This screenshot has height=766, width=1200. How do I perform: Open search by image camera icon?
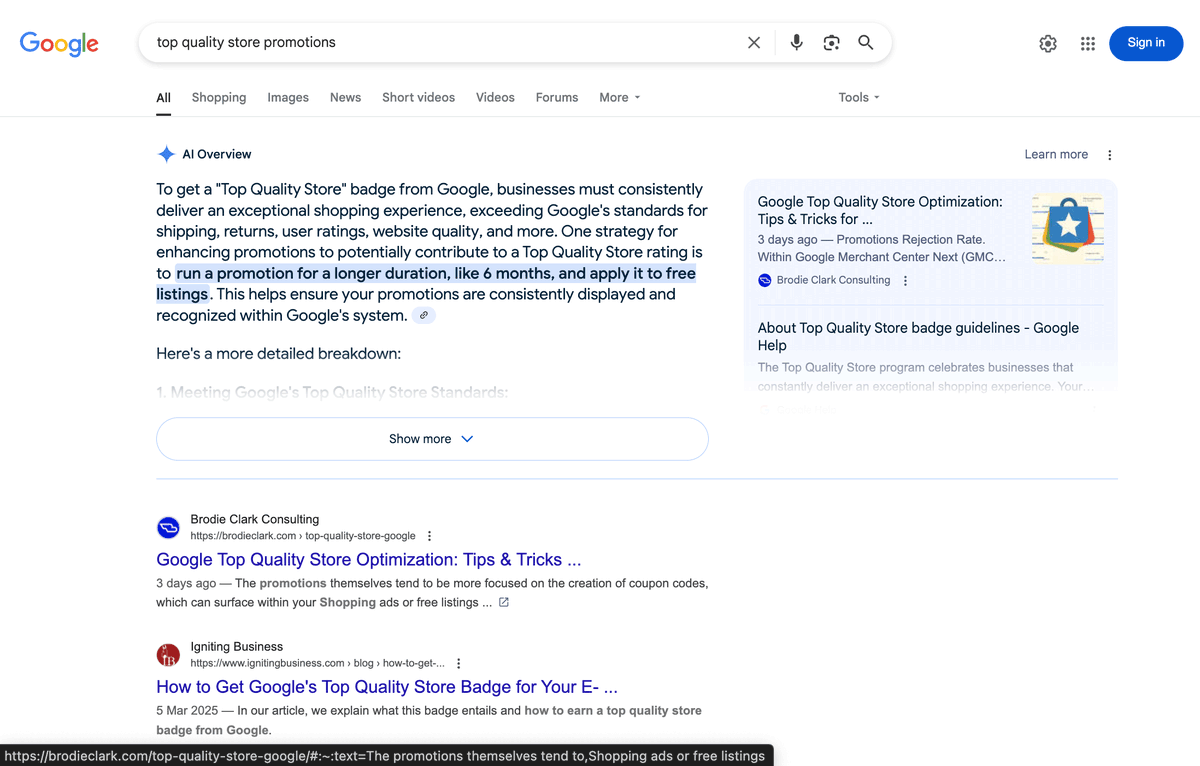[831, 43]
